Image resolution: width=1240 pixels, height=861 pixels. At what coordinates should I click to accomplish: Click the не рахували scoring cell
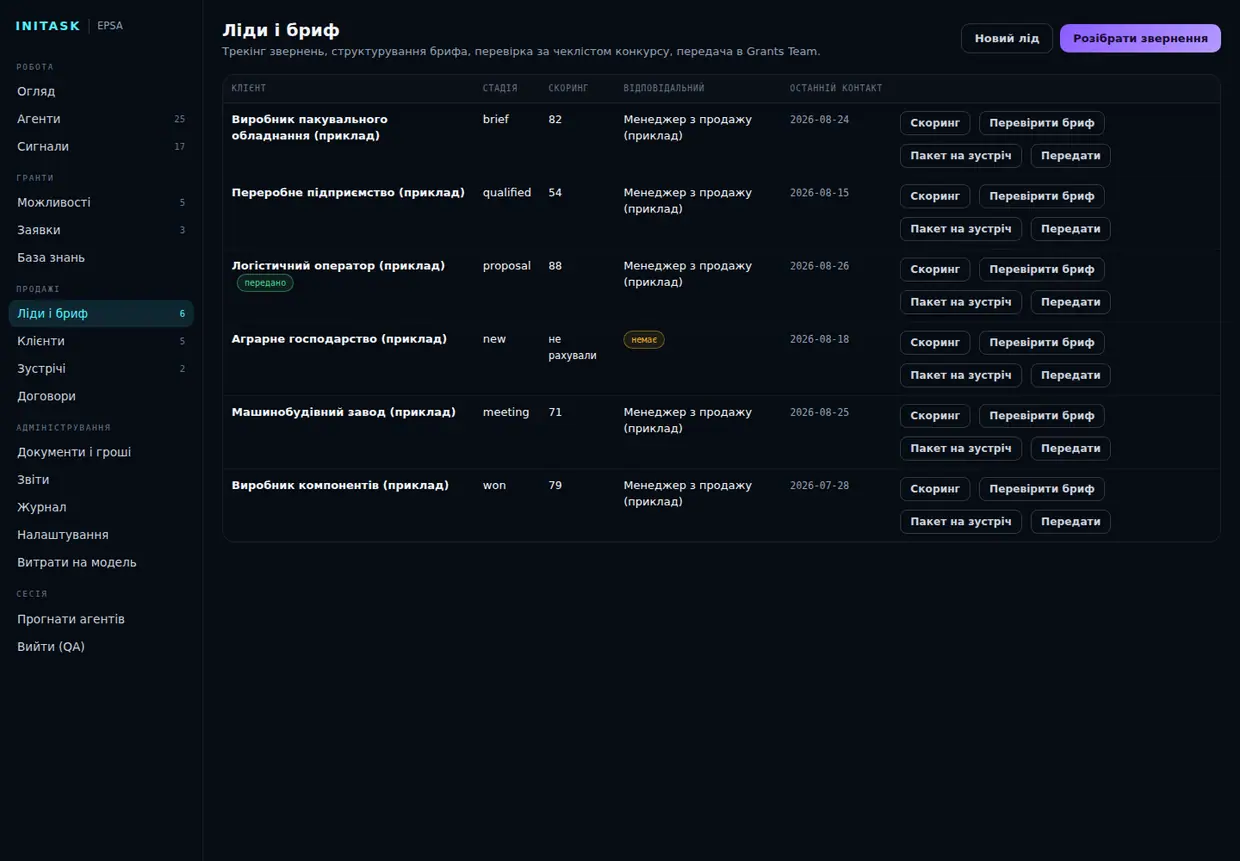(572, 347)
